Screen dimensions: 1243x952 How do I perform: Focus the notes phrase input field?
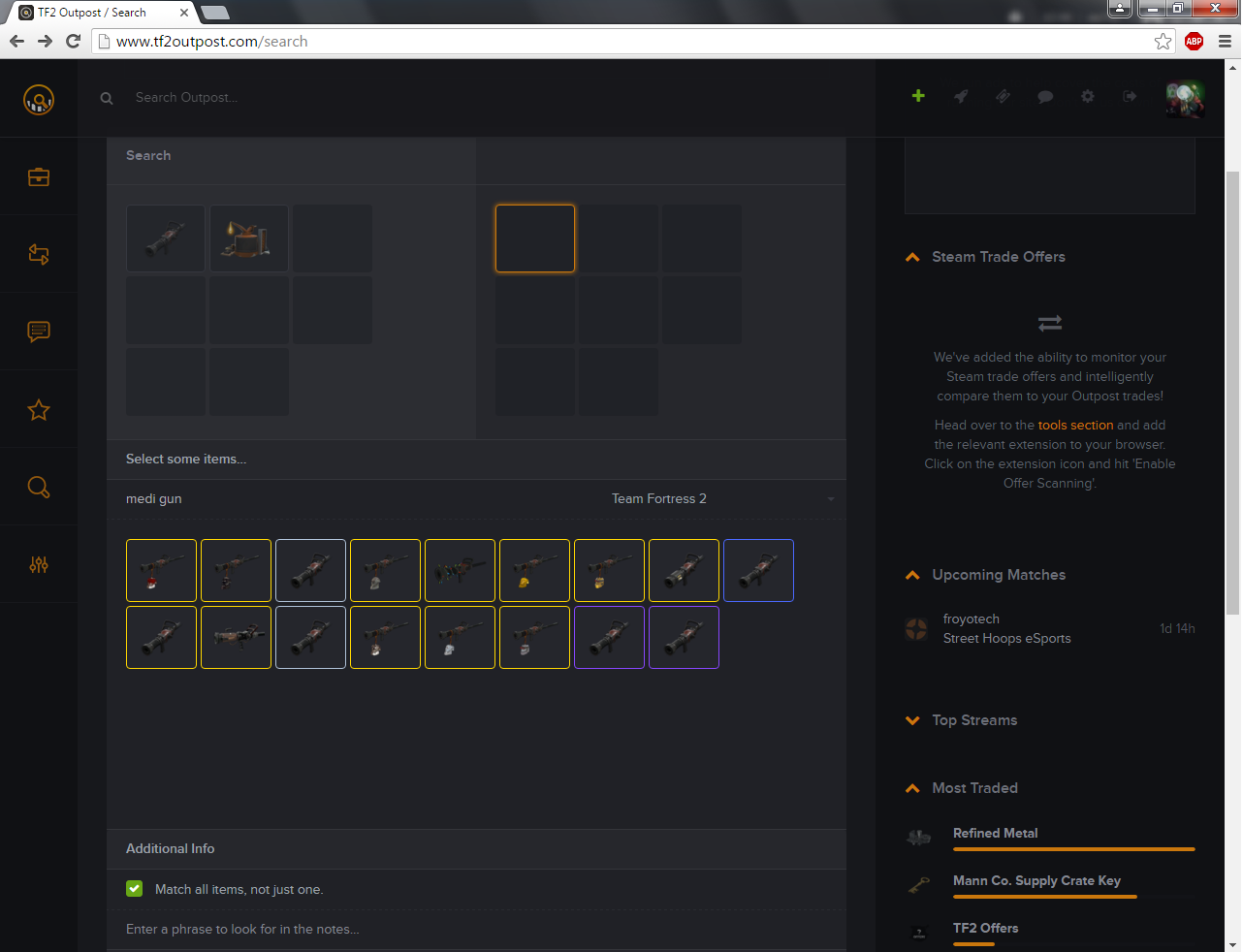pos(476,930)
